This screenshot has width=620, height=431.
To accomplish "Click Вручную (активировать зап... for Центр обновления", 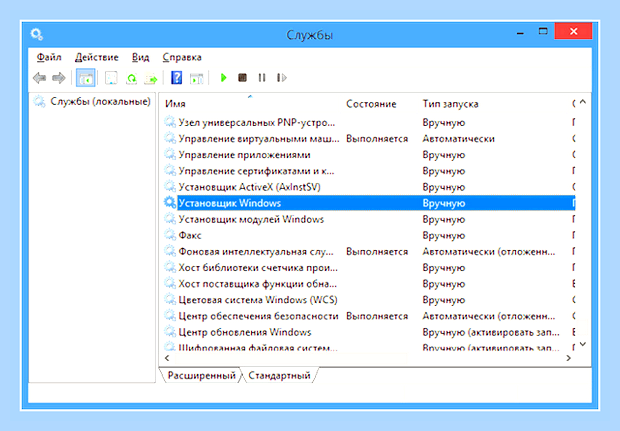I will (491, 332).
